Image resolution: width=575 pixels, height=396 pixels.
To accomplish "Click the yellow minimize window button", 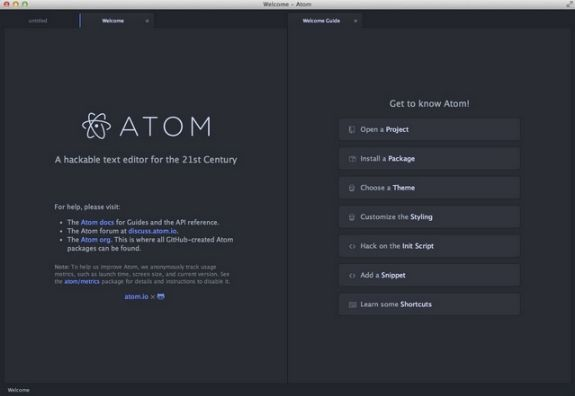I will click(x=16, y=4).
